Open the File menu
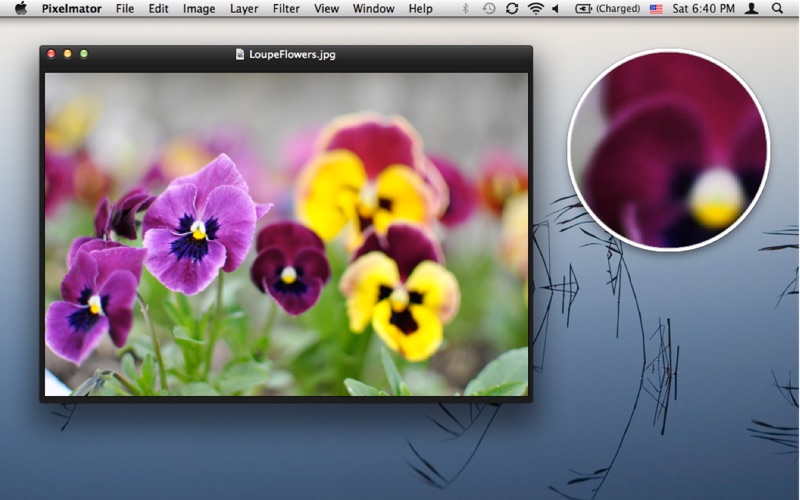Viewport: 800px width, 500px height. [x=125, y=8]
